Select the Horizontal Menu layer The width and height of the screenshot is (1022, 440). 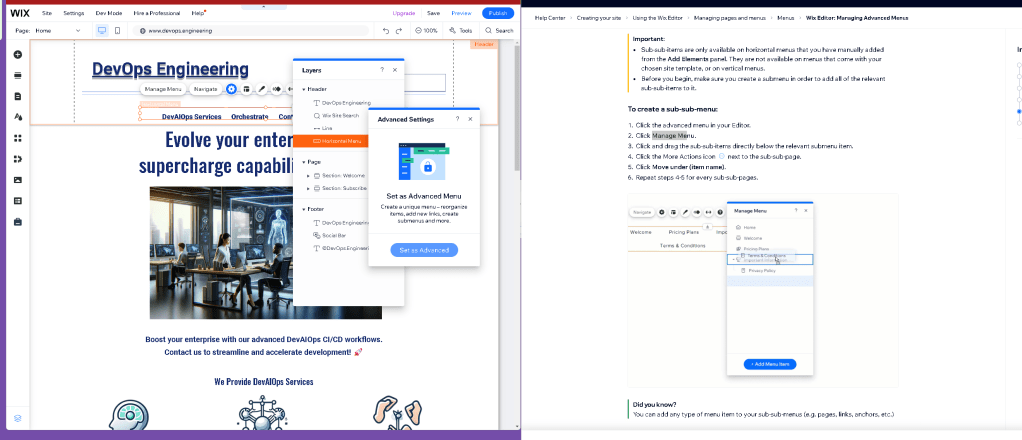pos(330,141)
